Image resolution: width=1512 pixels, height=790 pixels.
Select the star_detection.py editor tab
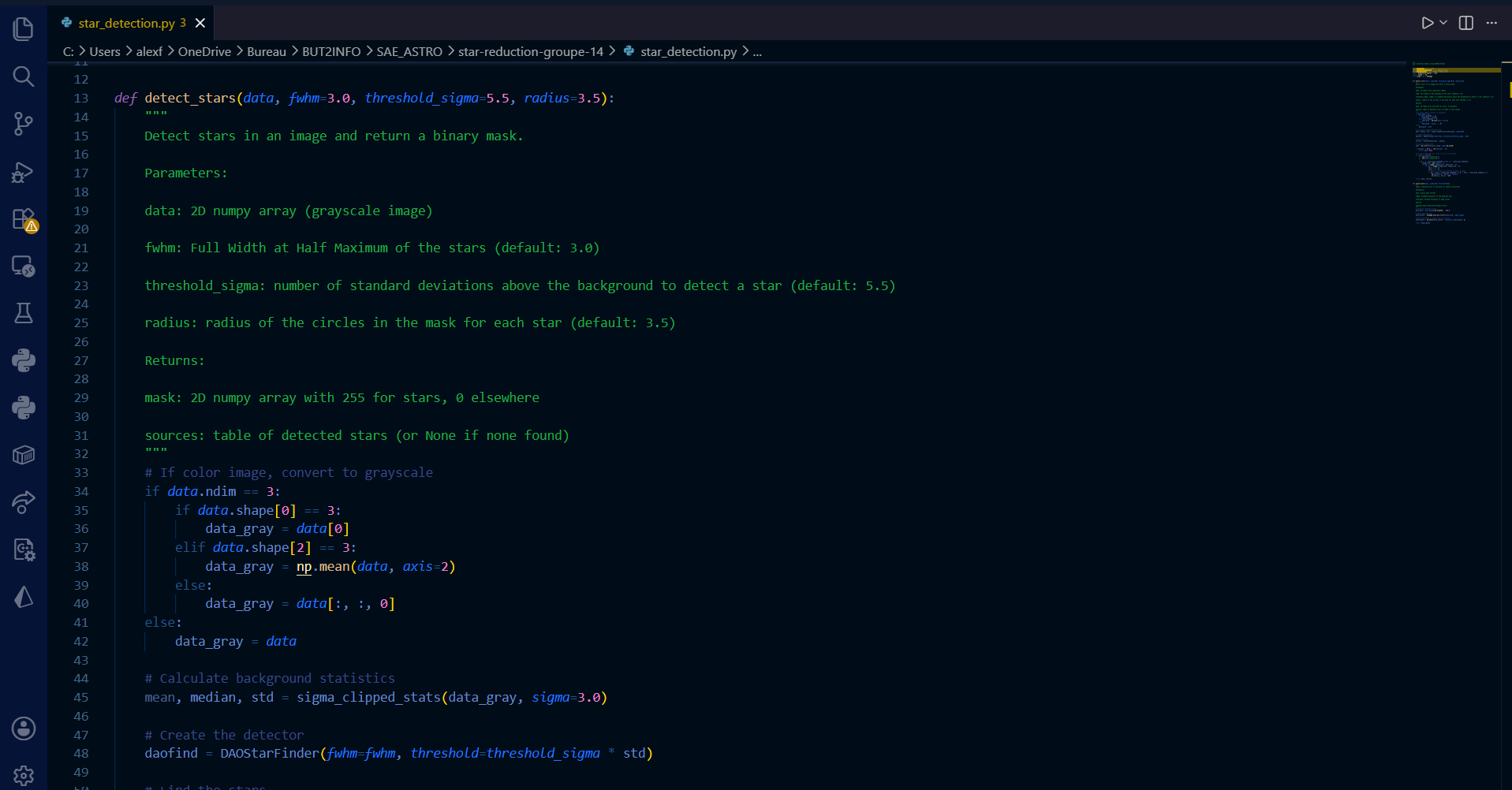(126, 23)
